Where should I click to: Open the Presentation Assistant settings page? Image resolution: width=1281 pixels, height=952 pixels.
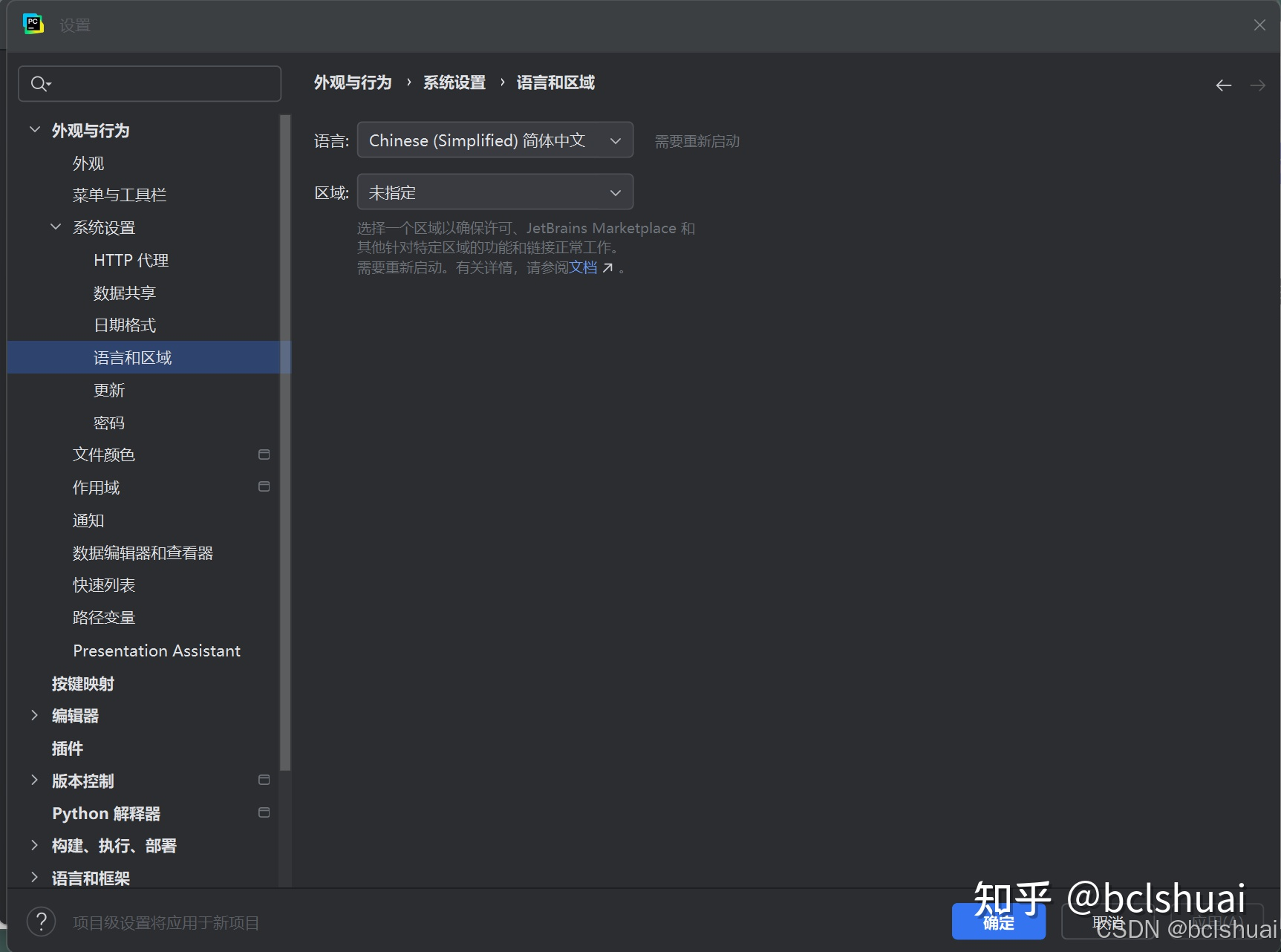tap(157, 651)
